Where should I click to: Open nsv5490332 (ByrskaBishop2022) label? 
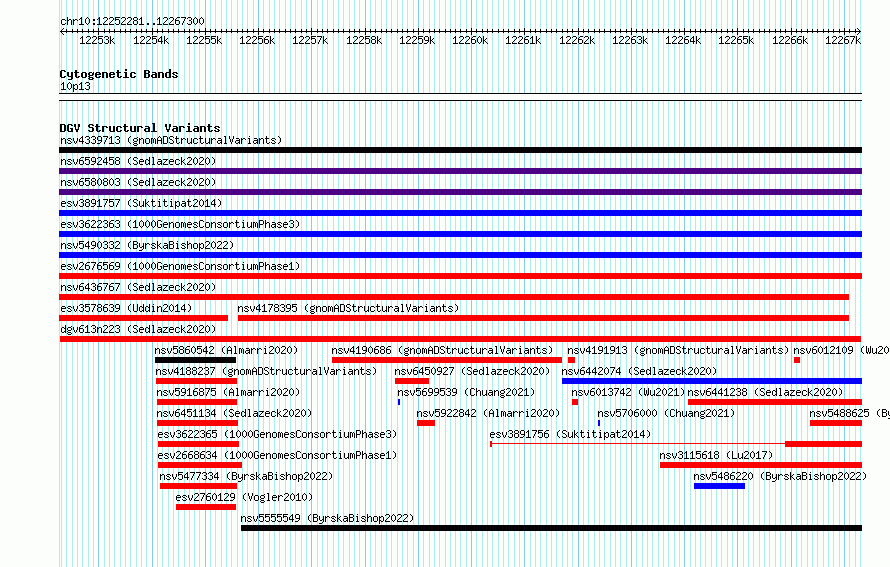click(x=147, y=245)
